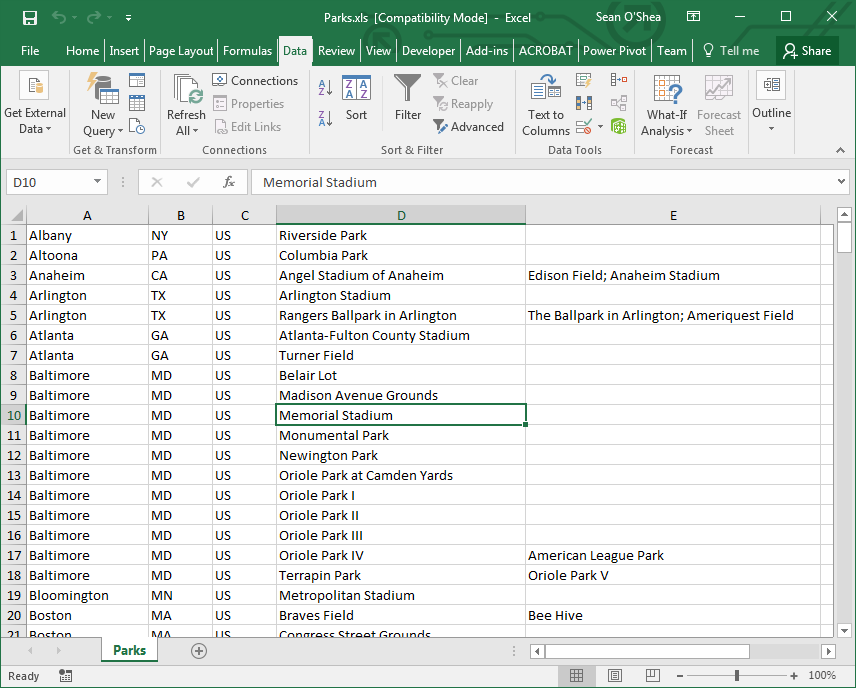
Task: Click the Bloomington cell
Action: (x=87, y=596)
